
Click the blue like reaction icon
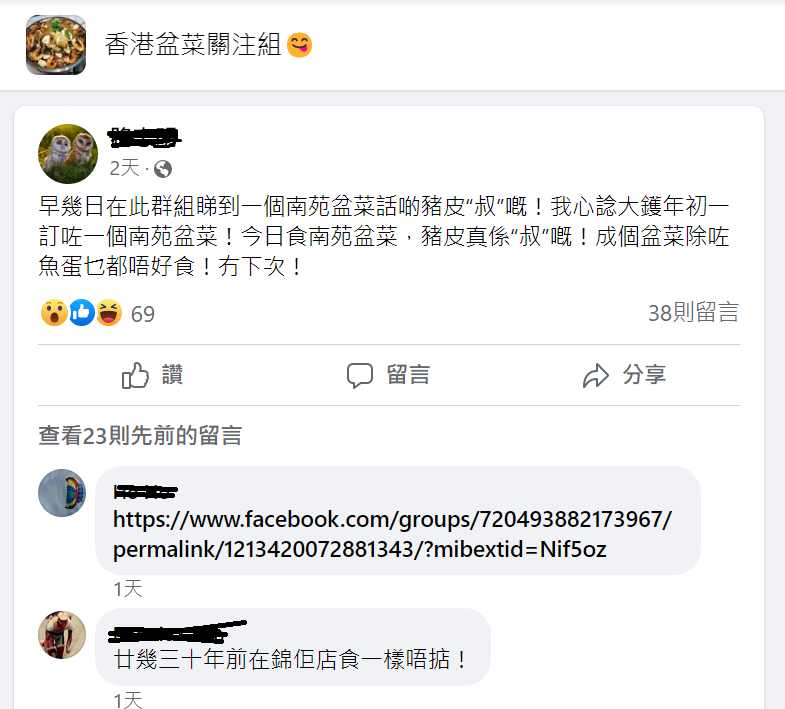[x=82, y=313]
